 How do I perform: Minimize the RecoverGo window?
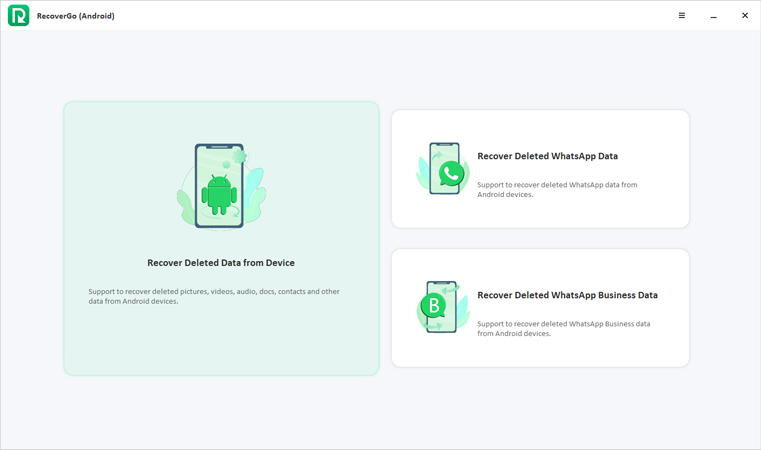[713, 17]
